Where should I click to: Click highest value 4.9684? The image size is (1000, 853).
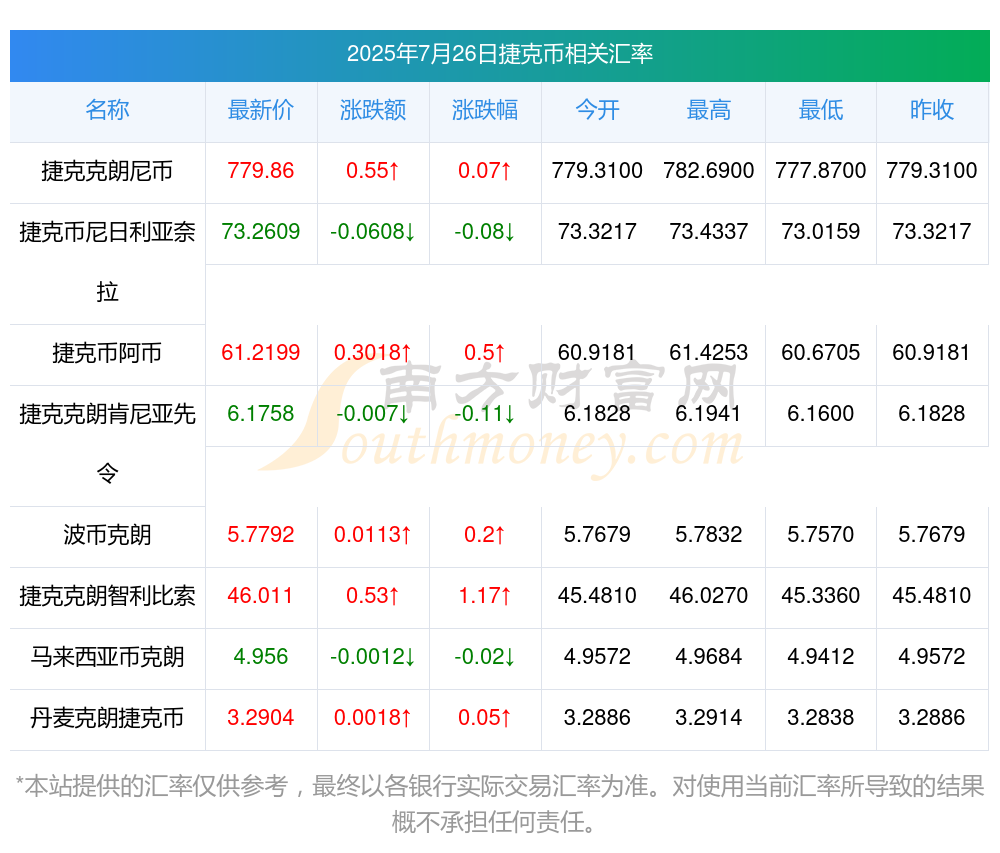point(709,657)
